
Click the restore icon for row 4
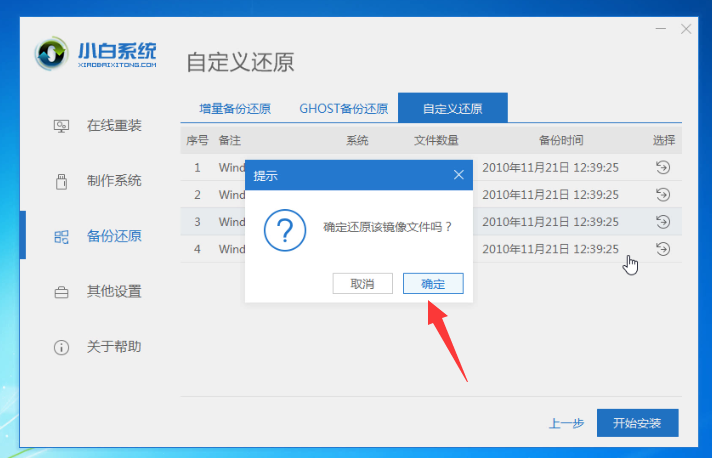(663, 249)
